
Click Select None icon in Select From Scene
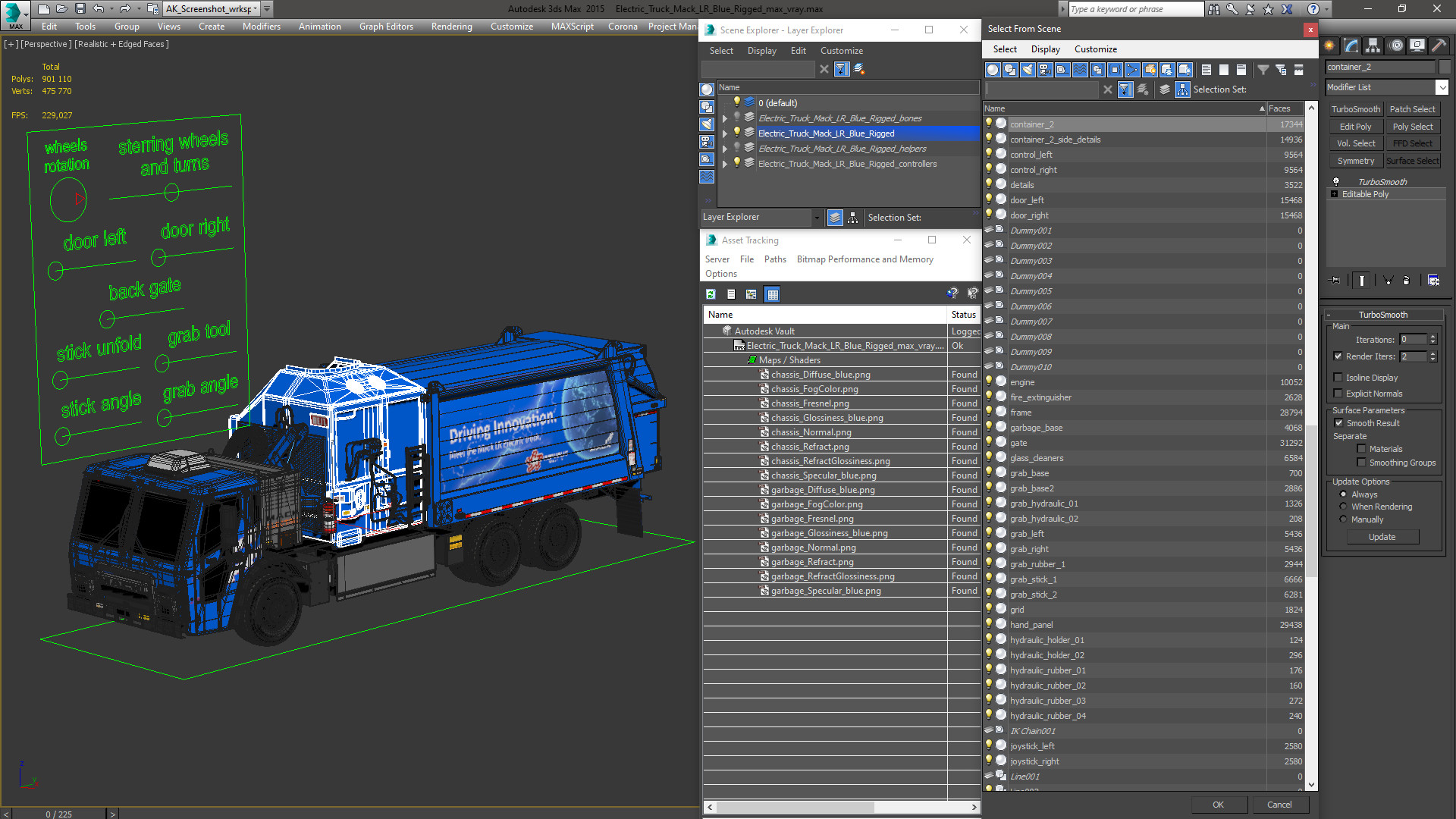click(1224, 70)
